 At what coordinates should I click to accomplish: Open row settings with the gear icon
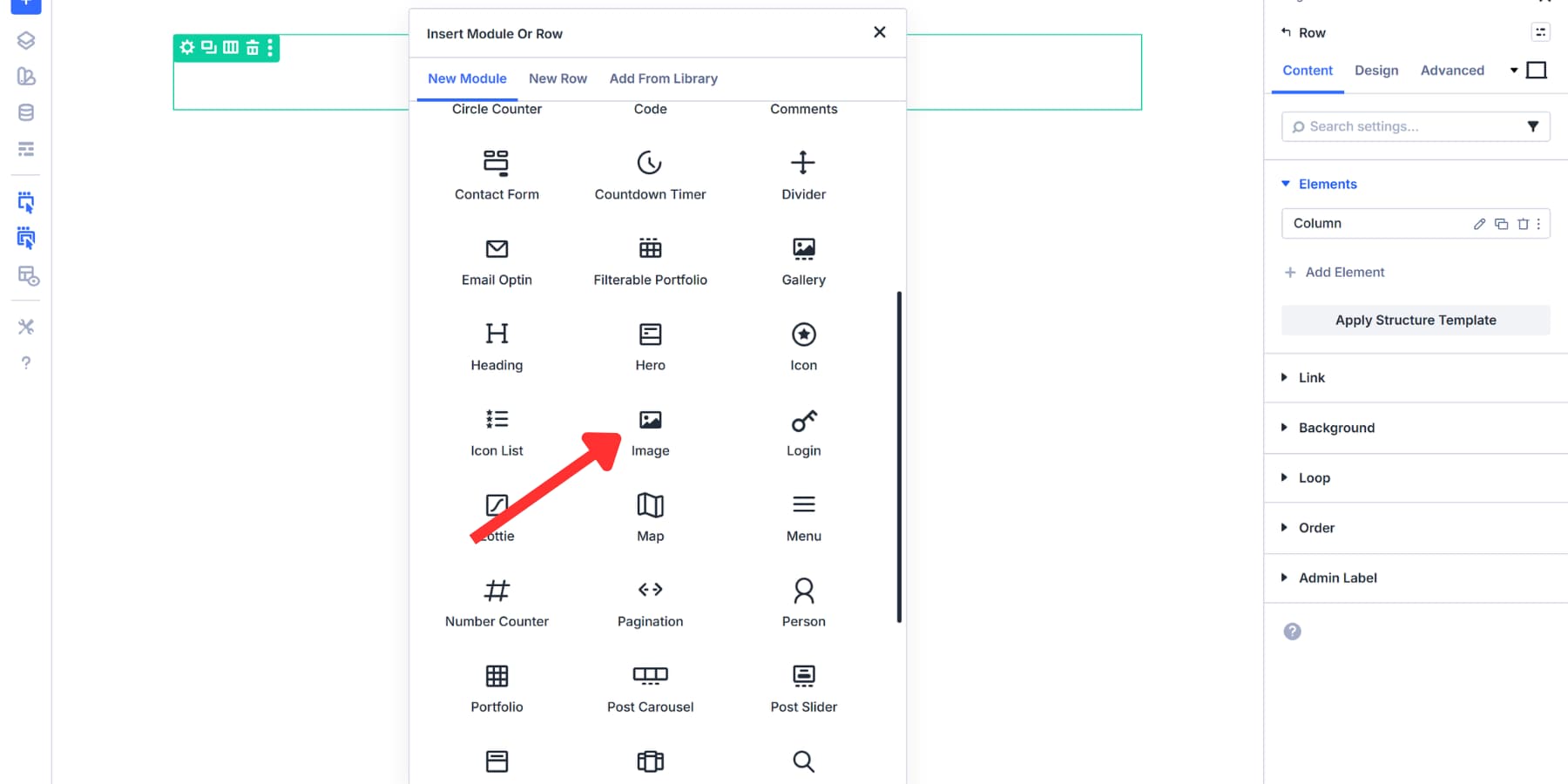coord(186,49)
